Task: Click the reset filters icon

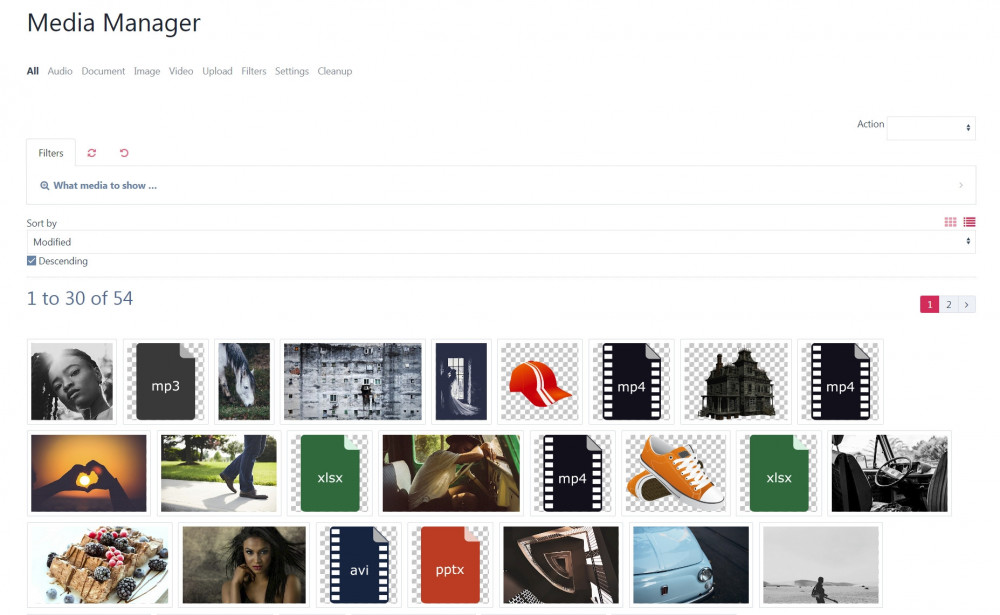Action: [123, 152]
